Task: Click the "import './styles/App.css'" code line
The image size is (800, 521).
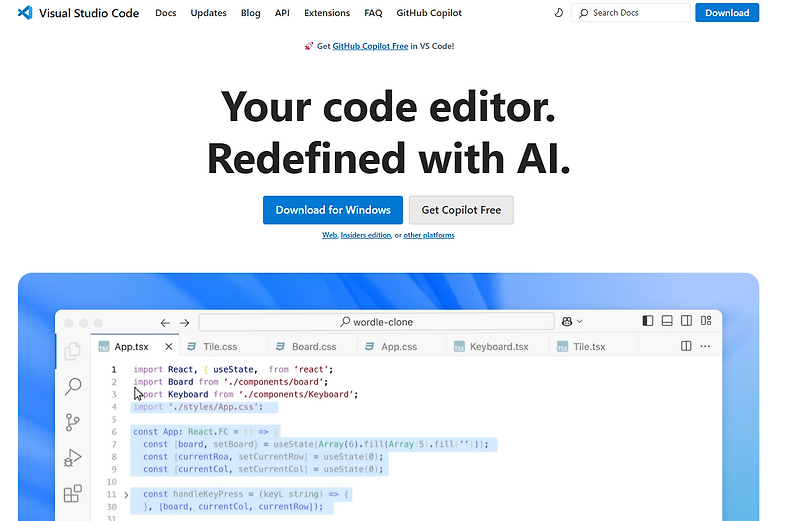Action: coord(198,407)
